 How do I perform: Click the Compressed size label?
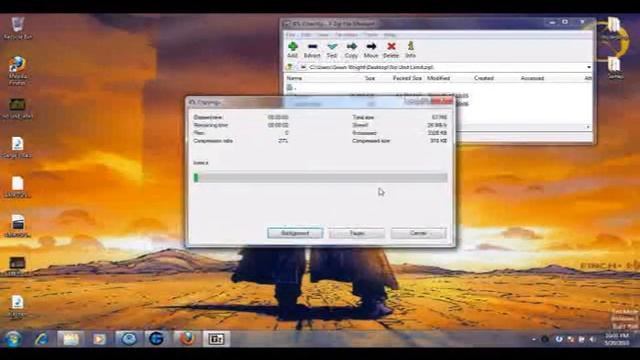pyautogui.click(x=371, y=141)
